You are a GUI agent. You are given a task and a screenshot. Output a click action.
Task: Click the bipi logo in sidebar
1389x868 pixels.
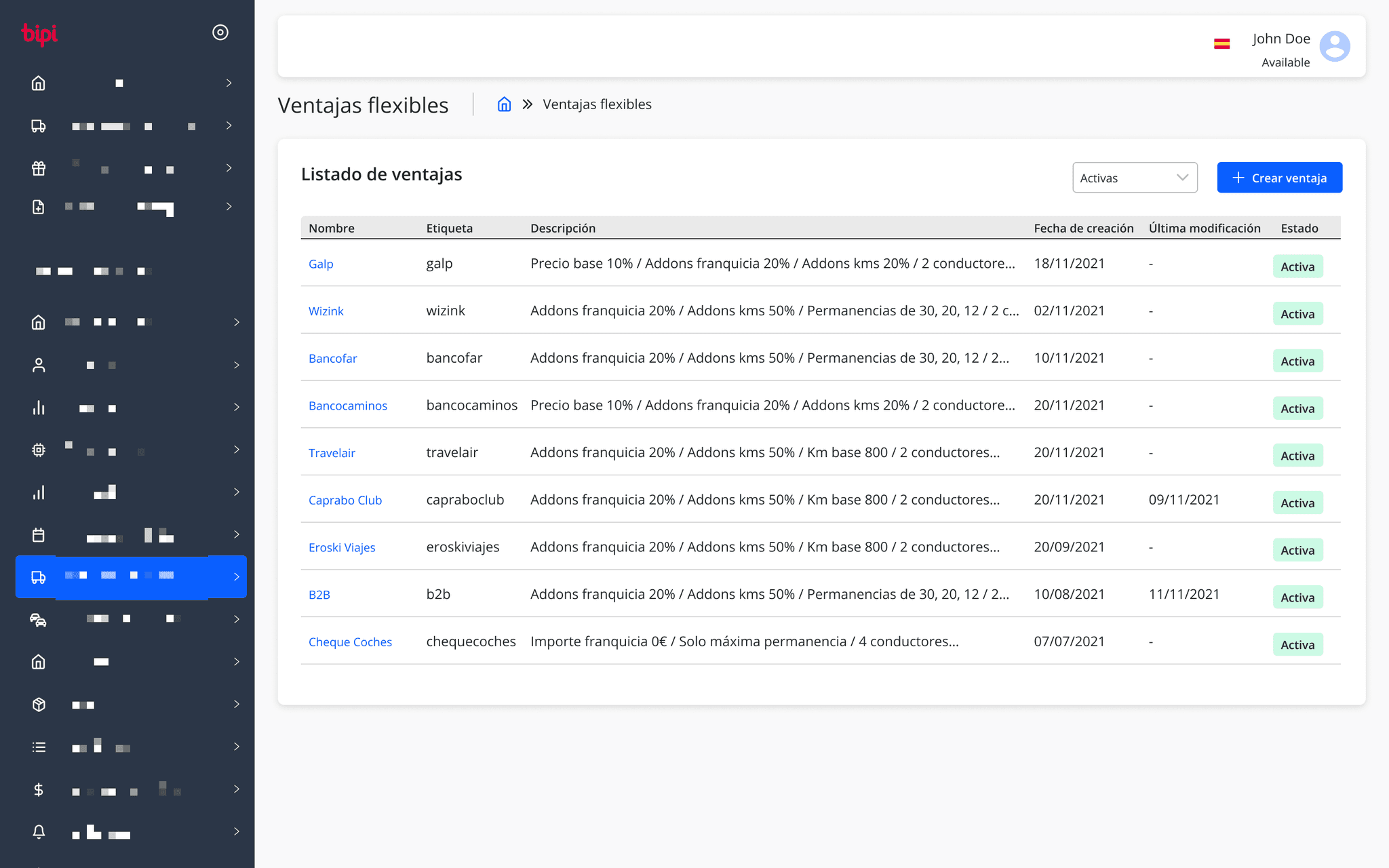[39, 33]
